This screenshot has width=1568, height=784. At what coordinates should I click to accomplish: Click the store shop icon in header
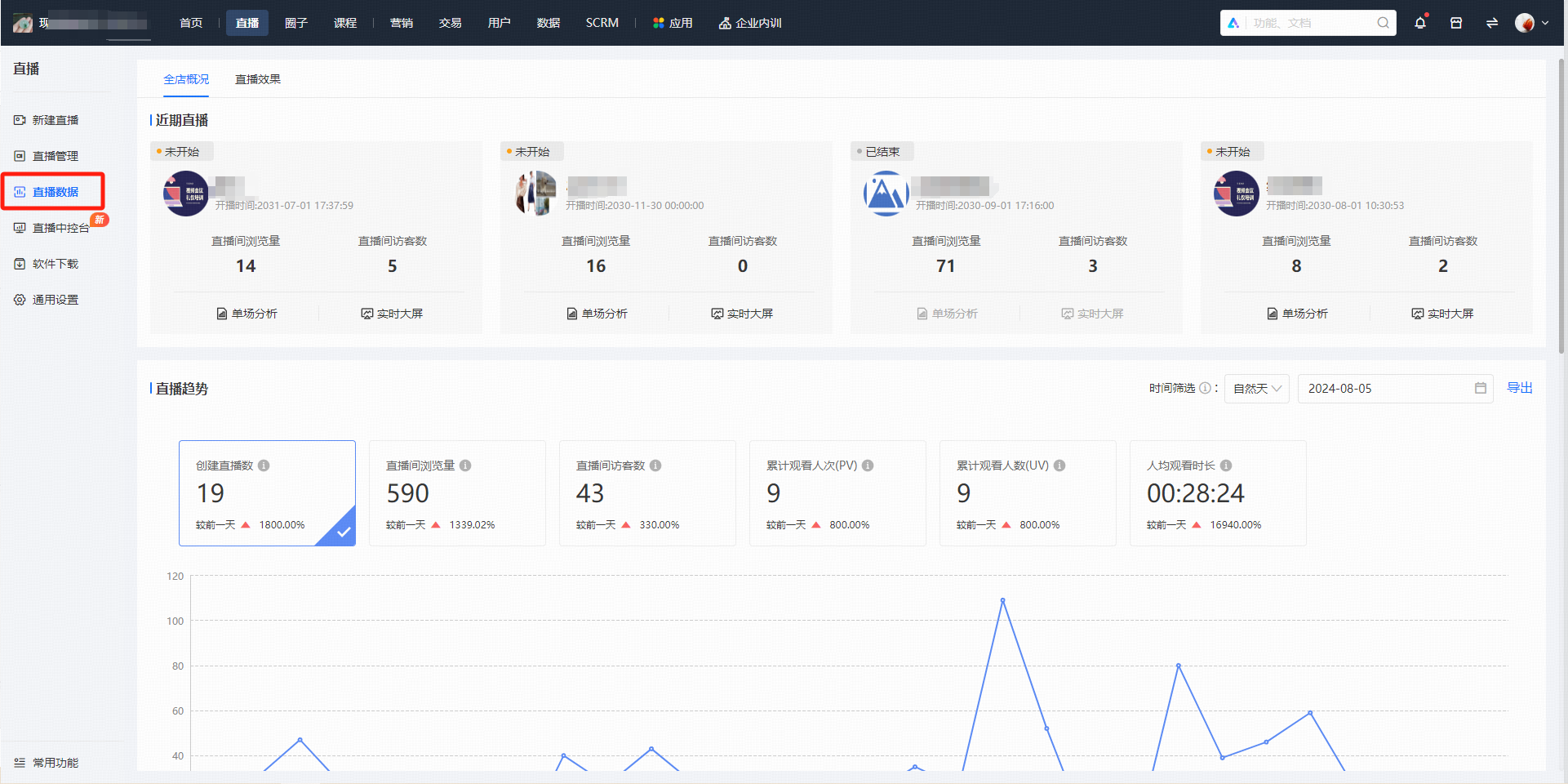(1456, 23)
